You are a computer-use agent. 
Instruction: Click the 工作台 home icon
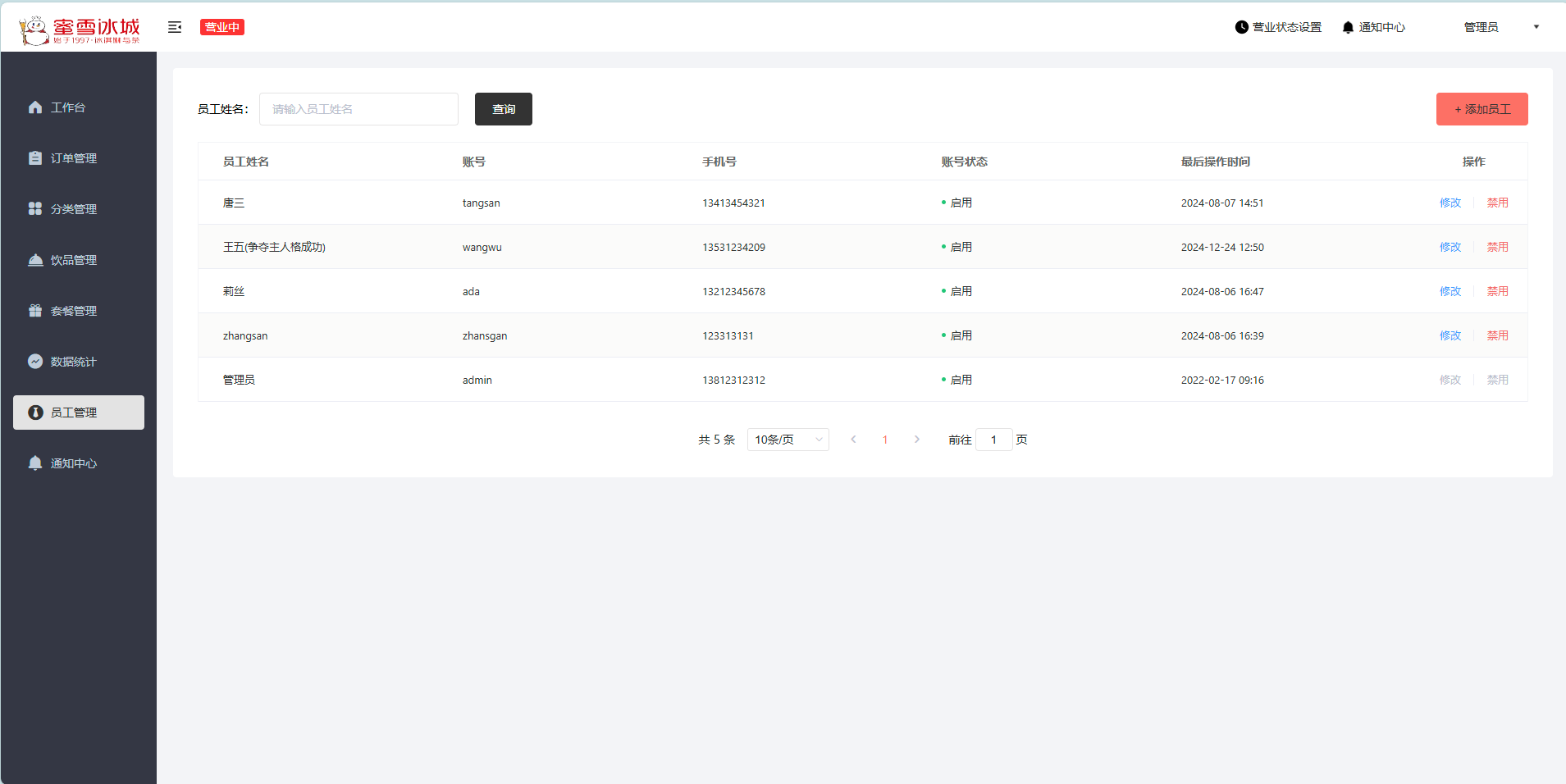pos(35,107)
